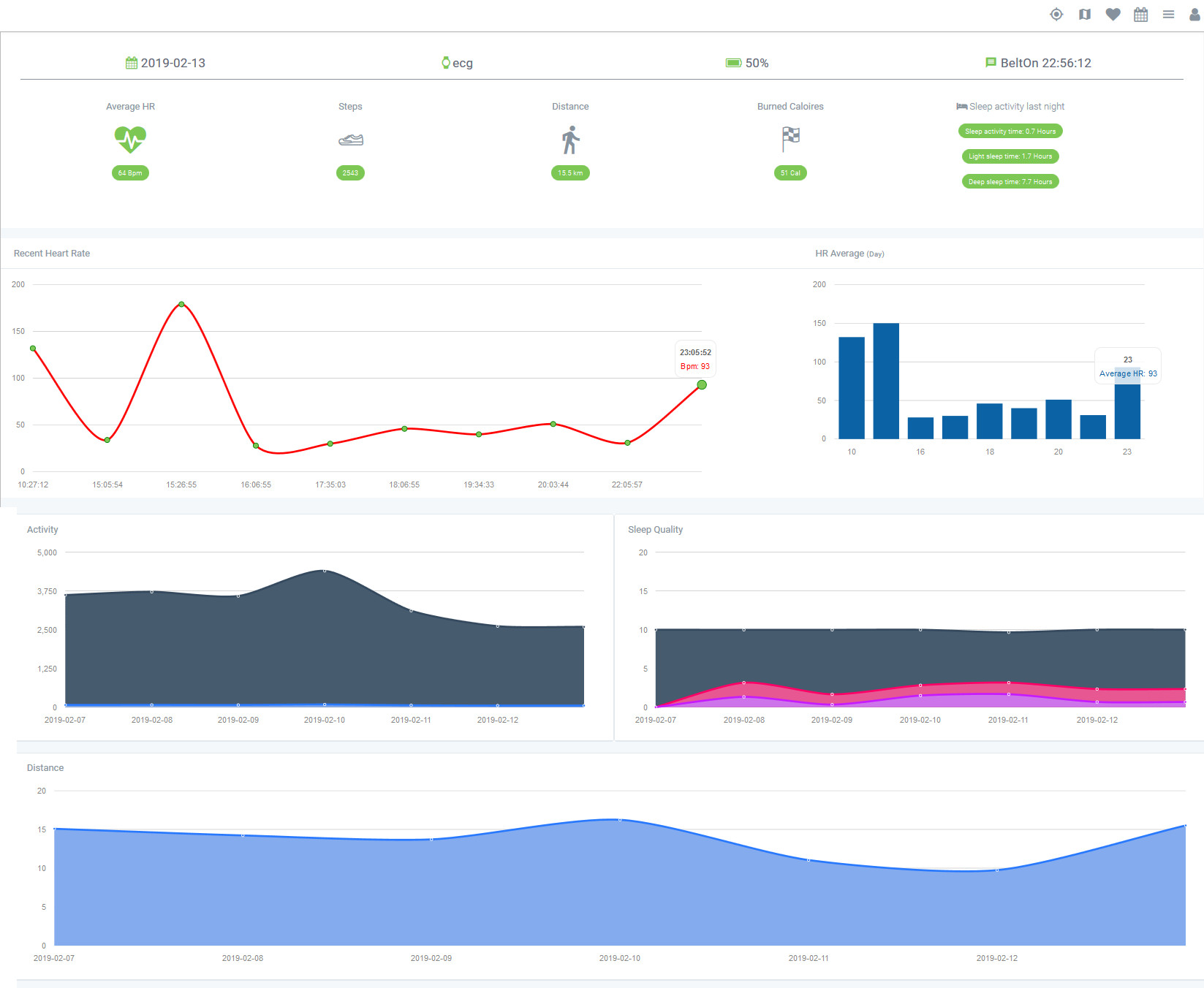Click Activity chart point at 2019-02-08
This screenshot has height=988, width=1204.
pos(152,591)
